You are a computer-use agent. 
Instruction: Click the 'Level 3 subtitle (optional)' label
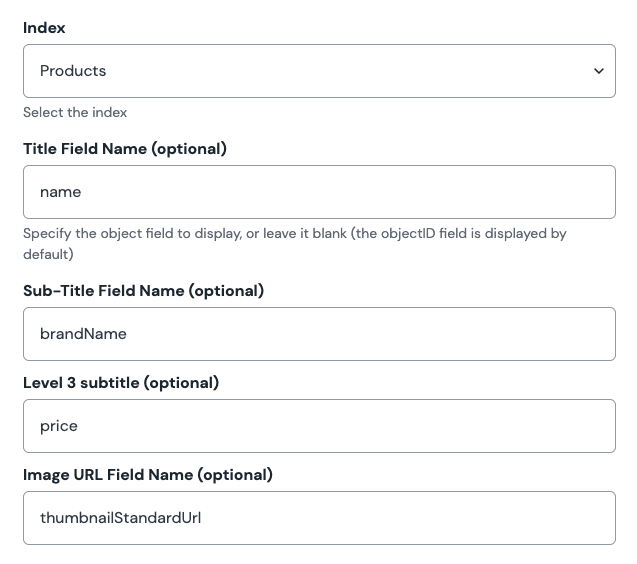point(121,383)
